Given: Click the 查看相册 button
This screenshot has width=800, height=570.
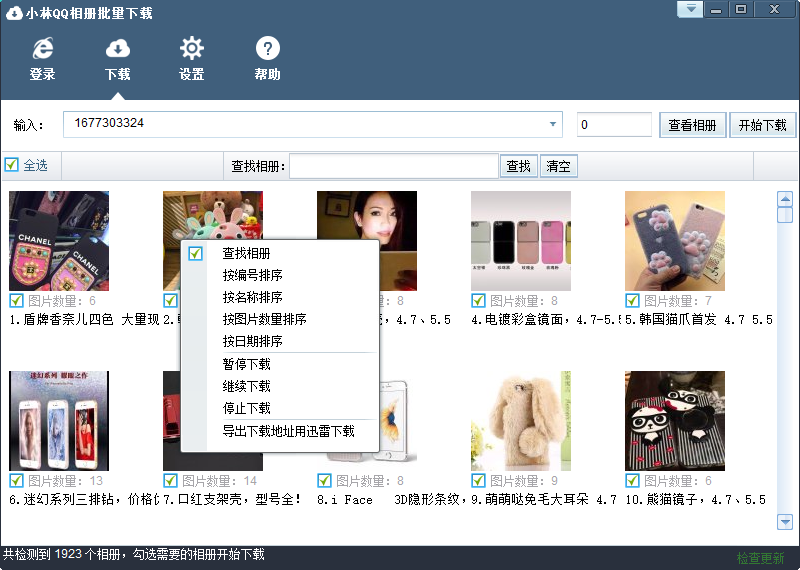Looking at the screenshot, I should point(692,125).
